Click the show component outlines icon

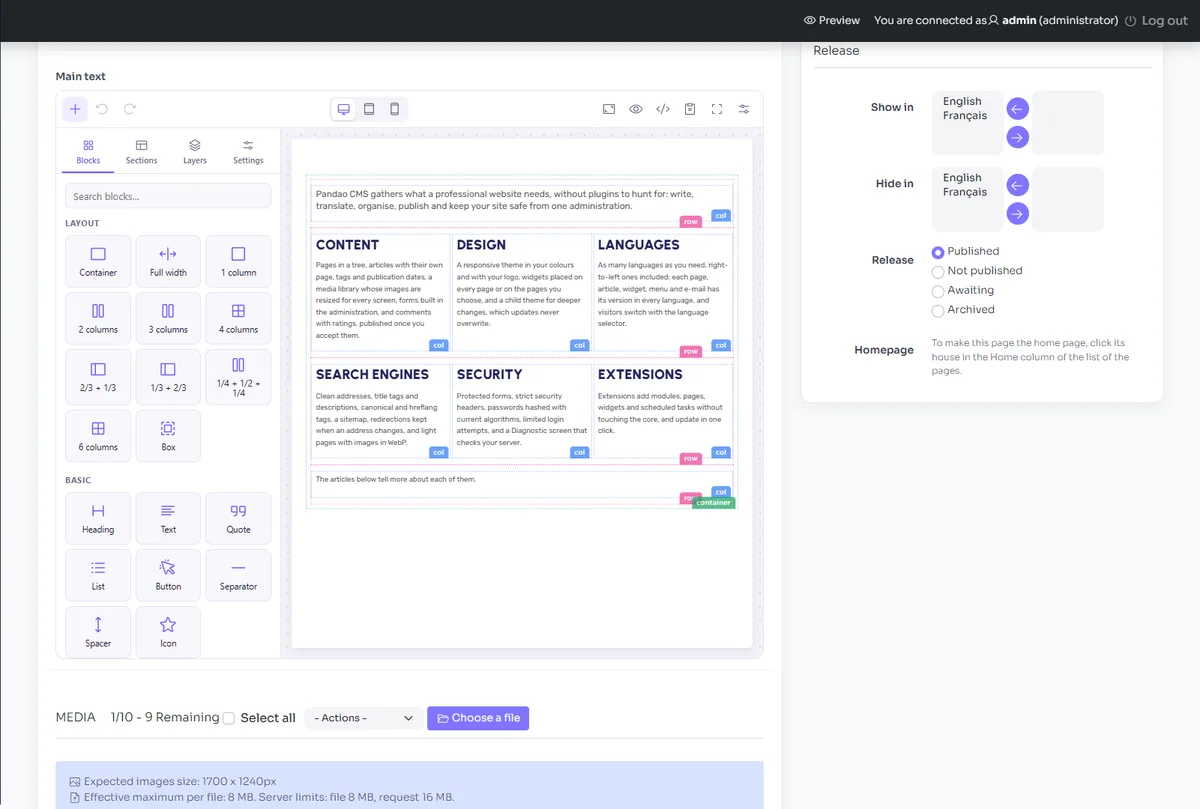[x=609, y=109]
